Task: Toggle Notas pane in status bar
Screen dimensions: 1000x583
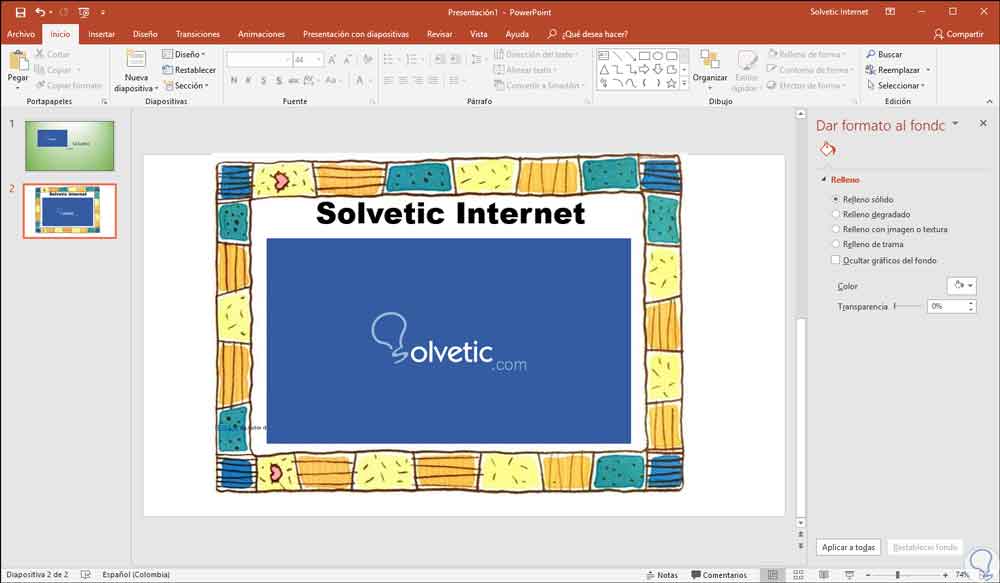Action: coord(662,575)
